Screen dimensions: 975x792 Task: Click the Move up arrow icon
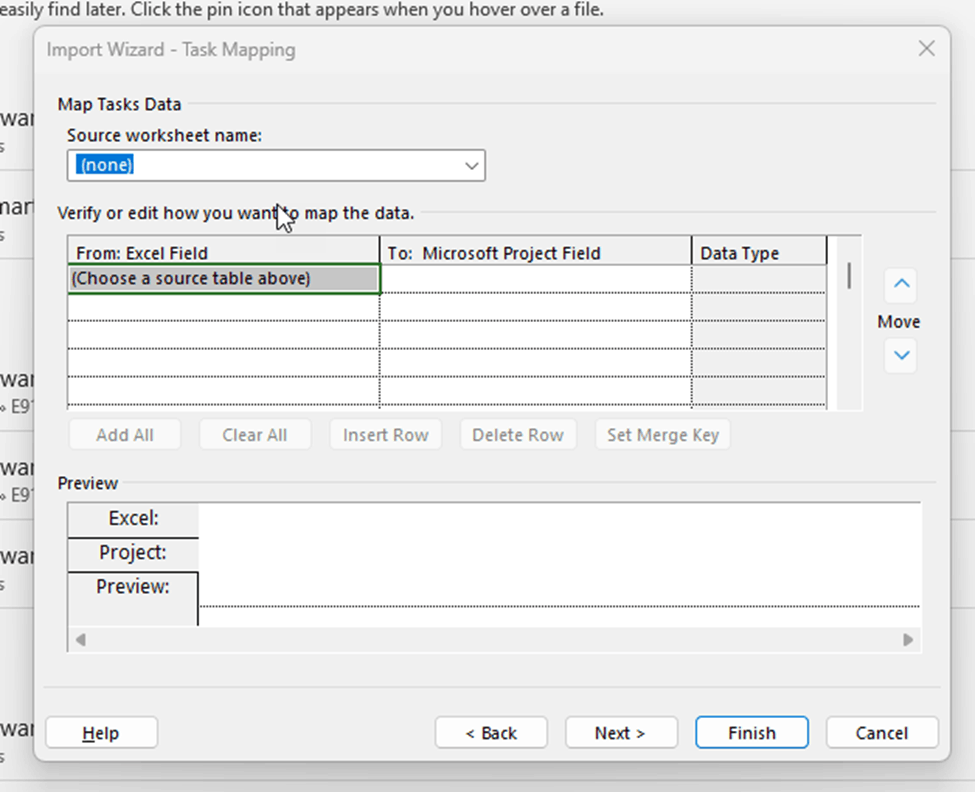(x=899, y=285)
